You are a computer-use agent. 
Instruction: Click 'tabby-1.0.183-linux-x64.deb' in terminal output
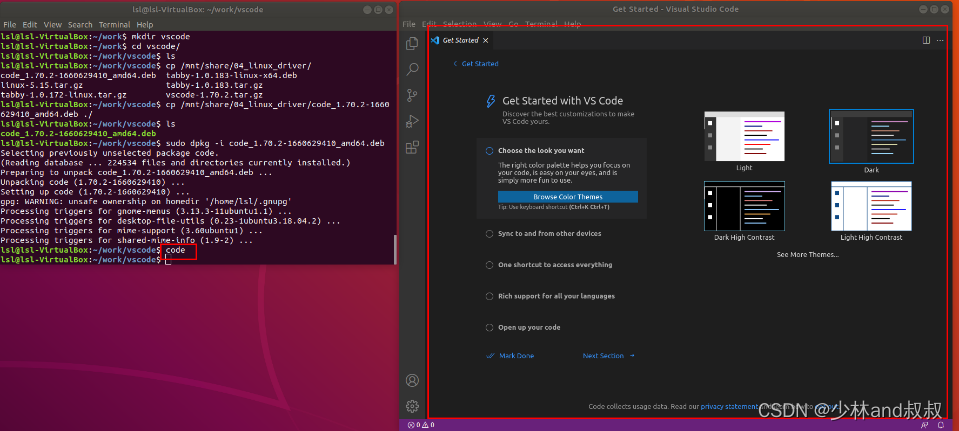(x=231, y=75)
